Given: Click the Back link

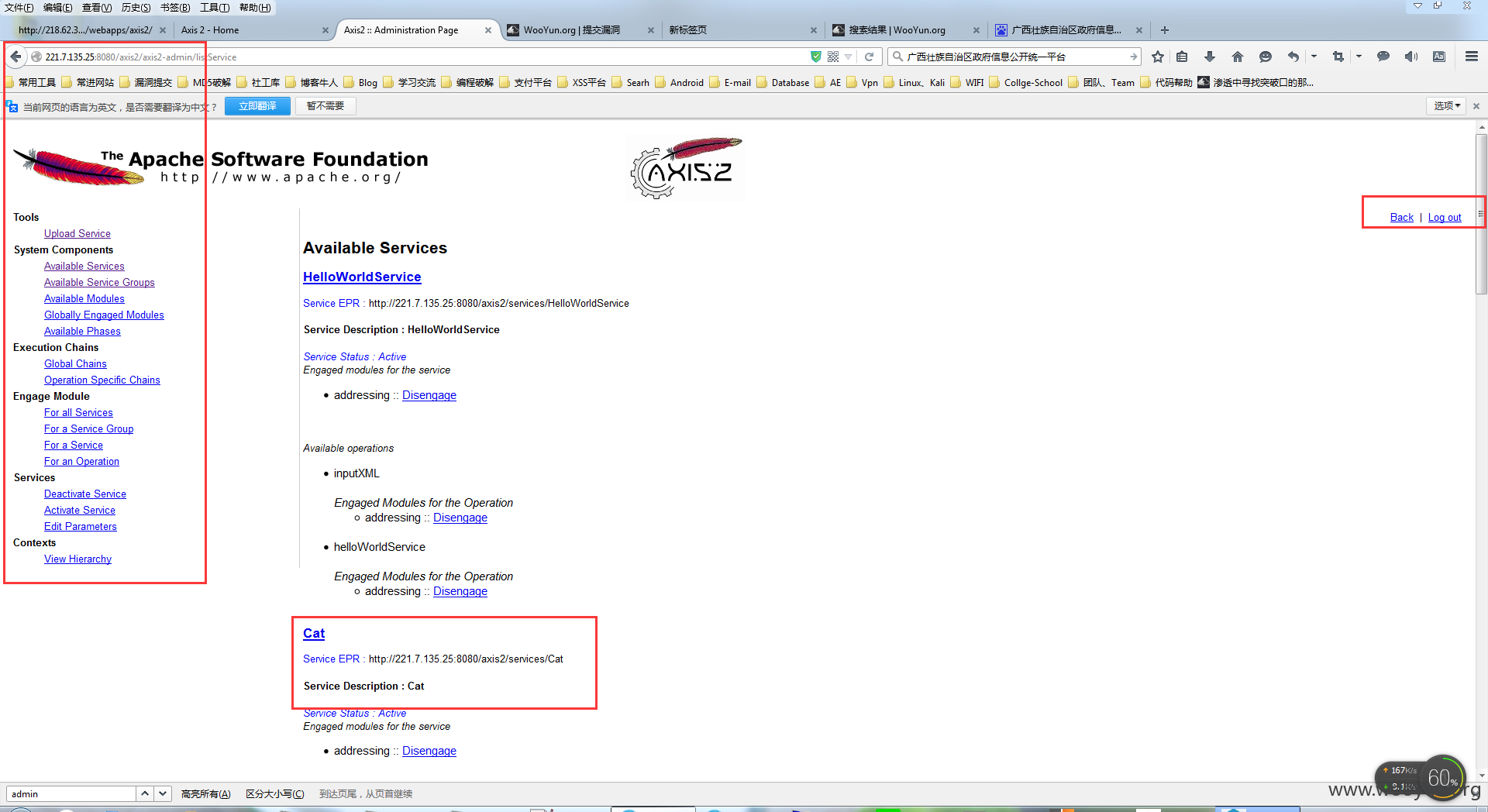Looking at the screenshot, I should [1401, 217].
